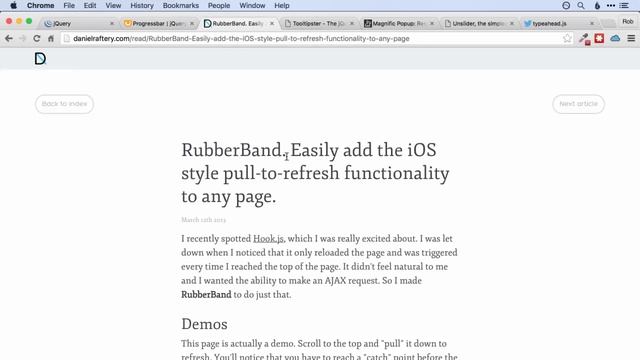Click the three-dots icon in the menu bar
This screenshot has width=640, height=360.
pyautogui.click(x=611, y=5)
